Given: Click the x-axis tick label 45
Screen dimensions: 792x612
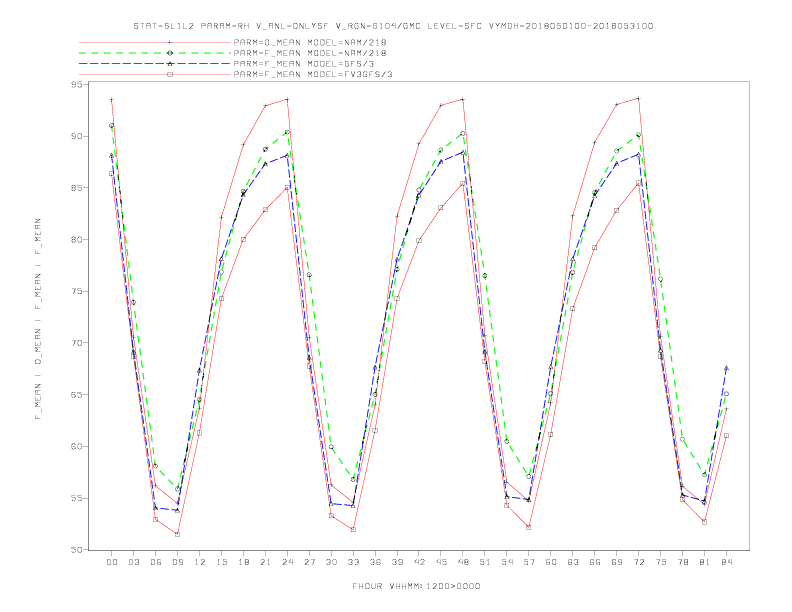Looking at the screenshot, I should (441, 562).
